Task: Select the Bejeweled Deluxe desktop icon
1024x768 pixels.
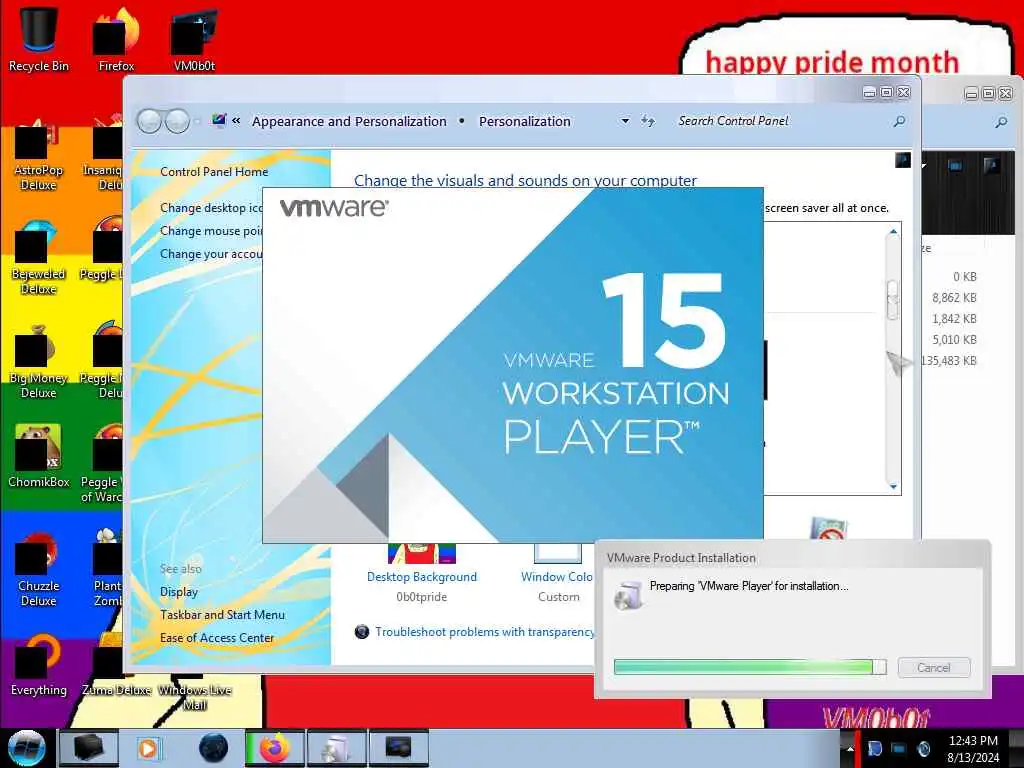Action: 39,259
